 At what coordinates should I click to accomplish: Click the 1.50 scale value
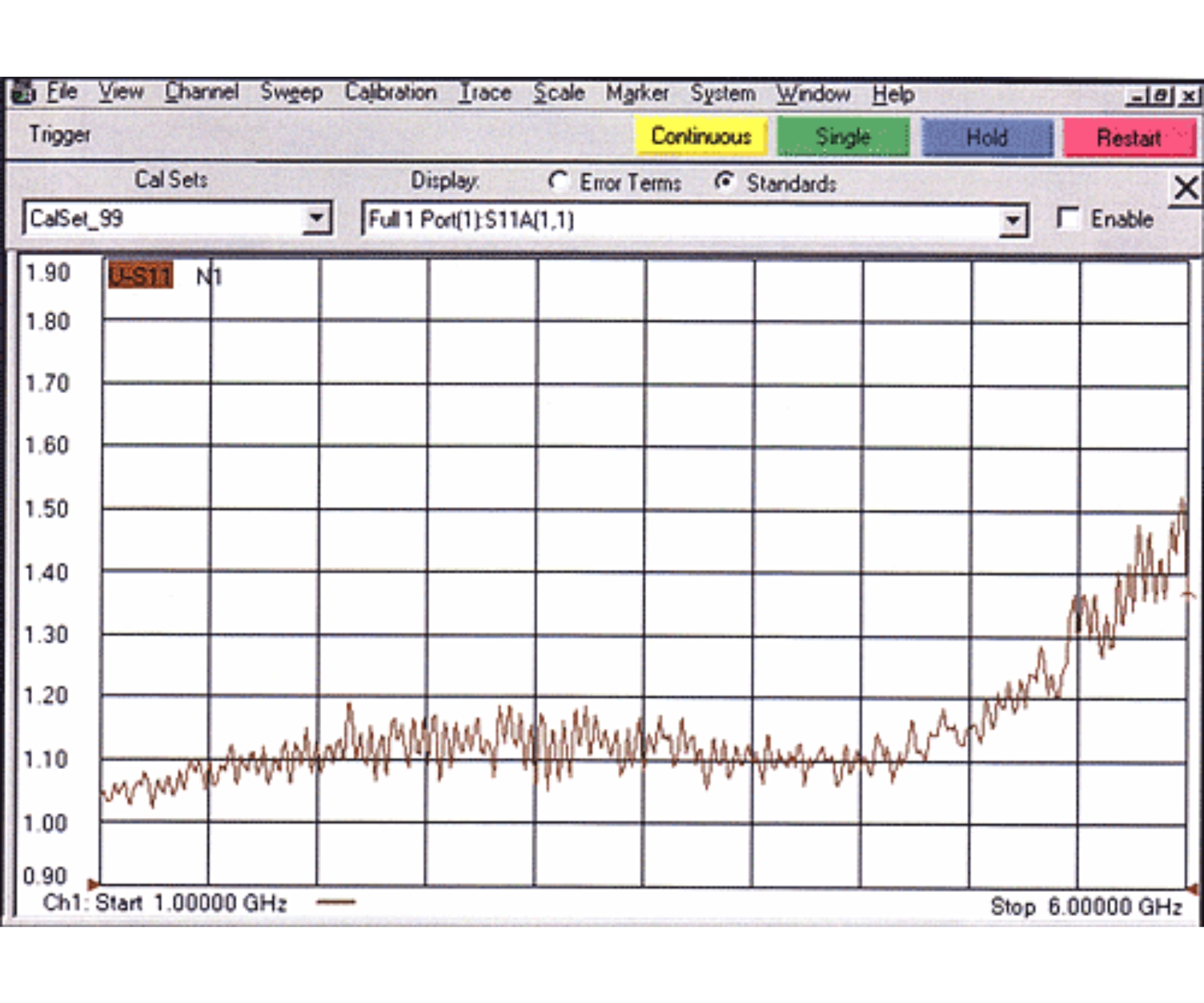[46, 509]
